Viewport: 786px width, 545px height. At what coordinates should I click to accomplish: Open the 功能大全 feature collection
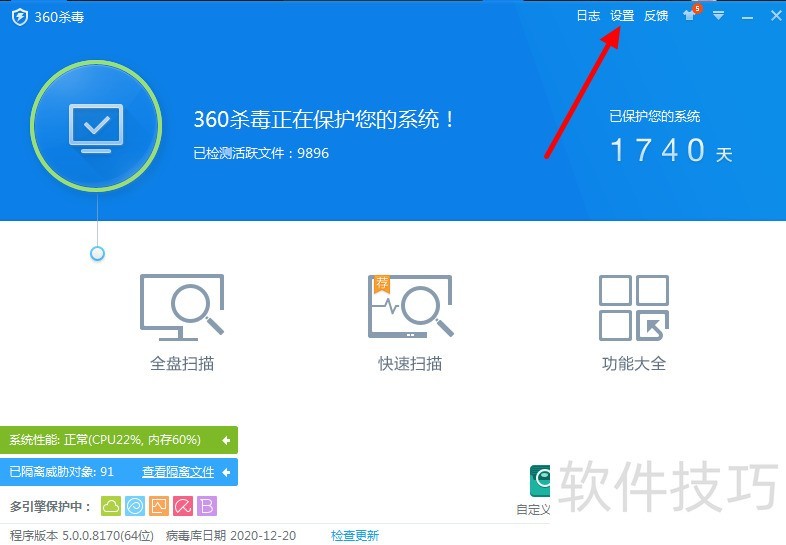pyautogui.click(x=634, y=321)
